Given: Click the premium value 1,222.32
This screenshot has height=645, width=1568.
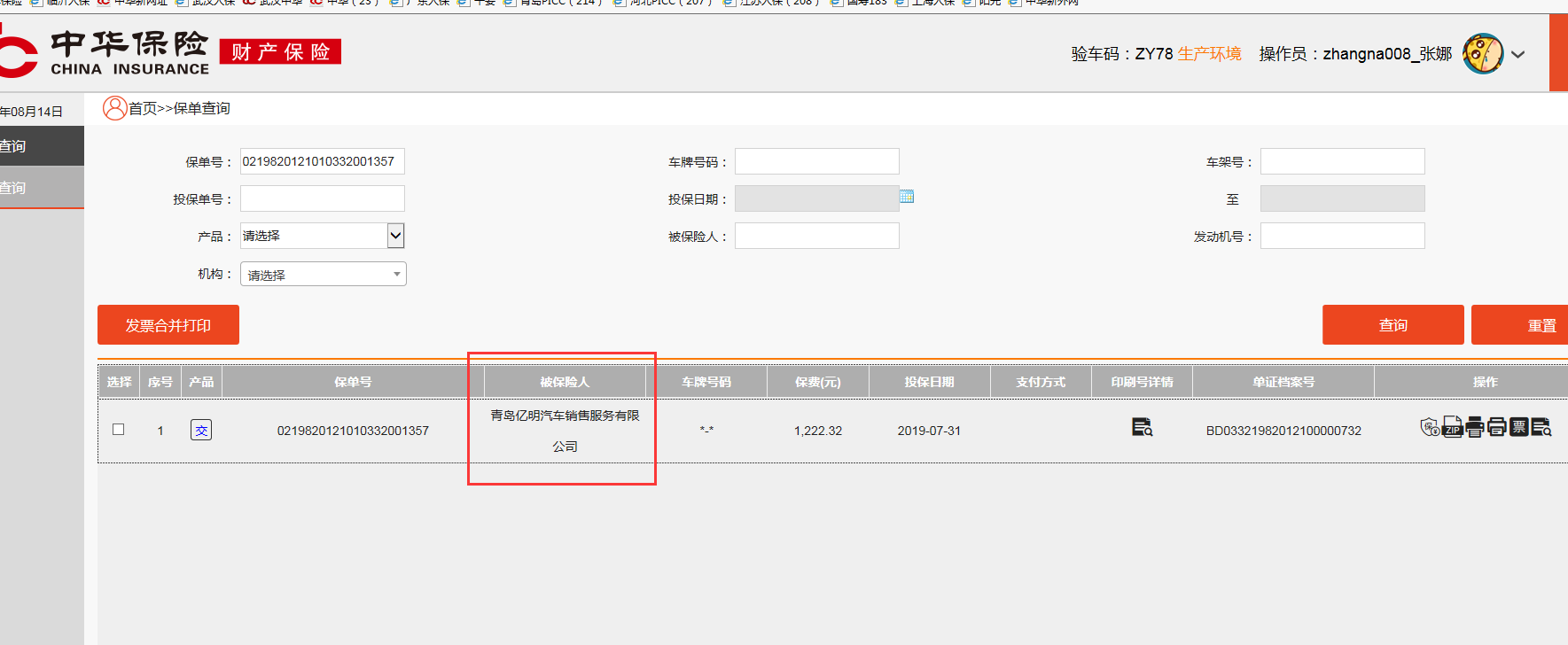Looking at the screenshot, I should point(818,431).
